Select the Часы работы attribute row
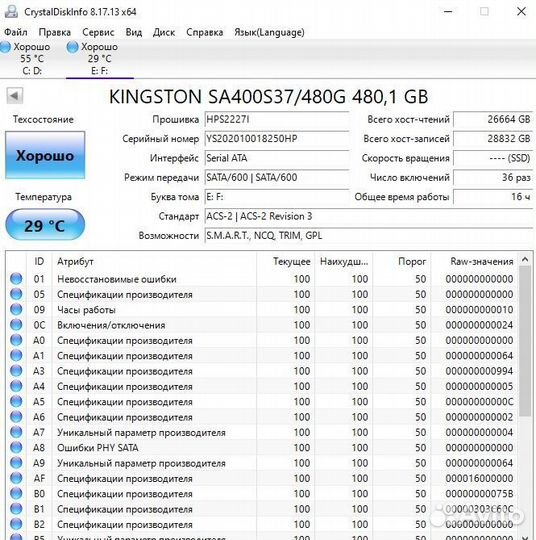Screen dimensions: 536x540 (262, 309)
